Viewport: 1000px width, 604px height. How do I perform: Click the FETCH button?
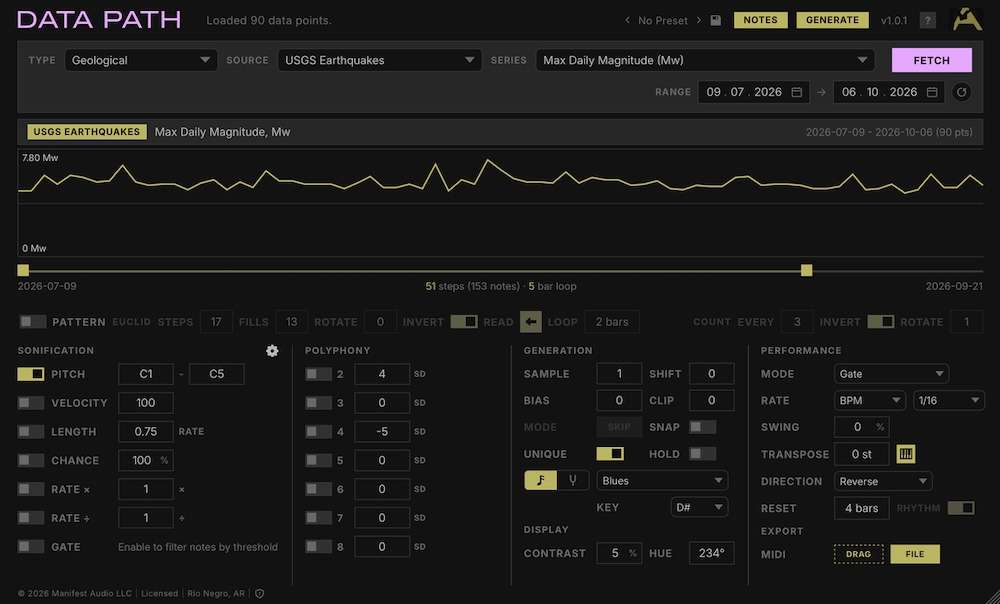(932, 61)
